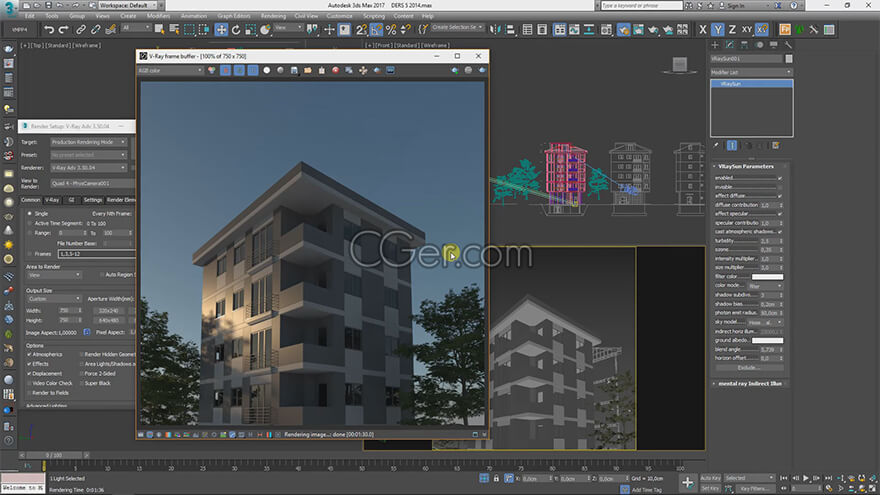Screen dimensions: 880x495
Task: Constrain to the Y axis
Action: coord(717,29)
